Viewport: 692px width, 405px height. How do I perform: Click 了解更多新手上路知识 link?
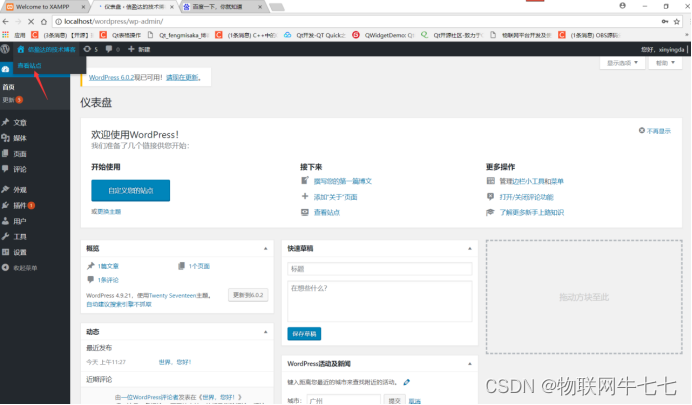[x=531, y=212]
